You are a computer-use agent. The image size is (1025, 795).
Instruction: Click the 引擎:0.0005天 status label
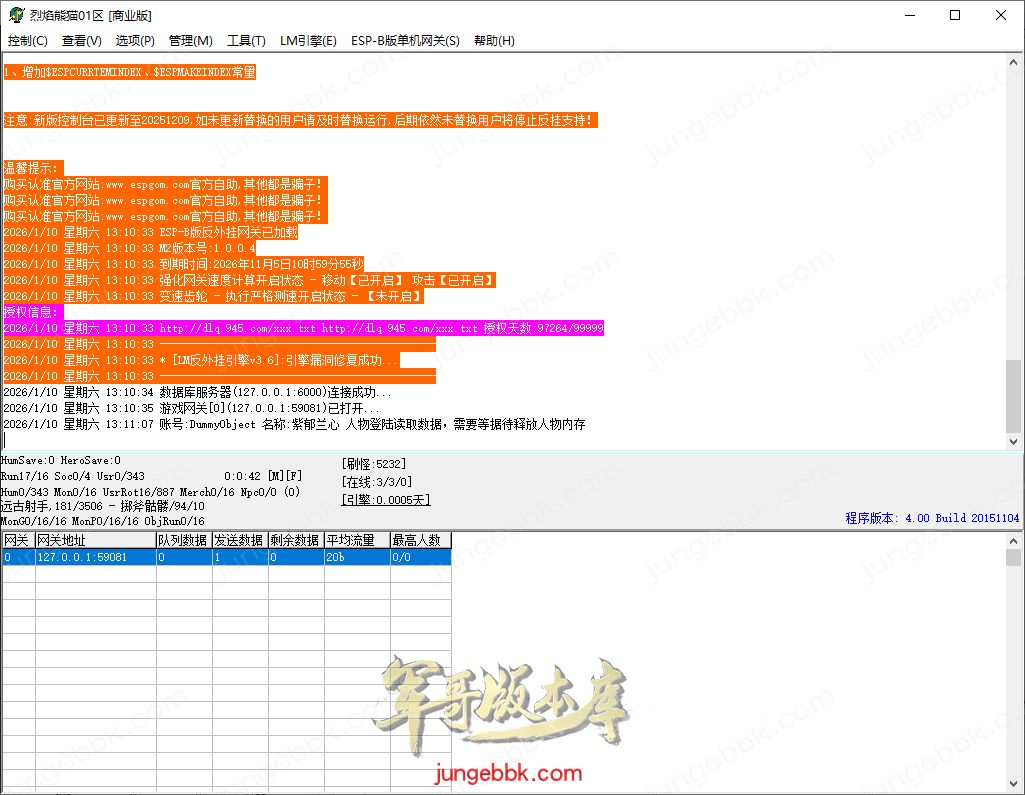coord(385,499)
